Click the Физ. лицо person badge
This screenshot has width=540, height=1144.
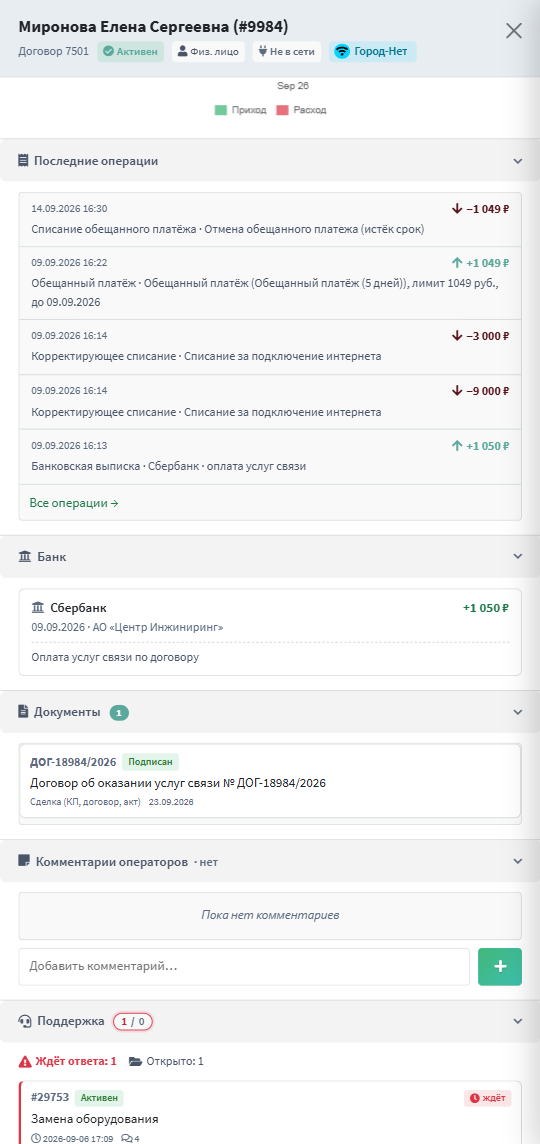tap(209, 52)
